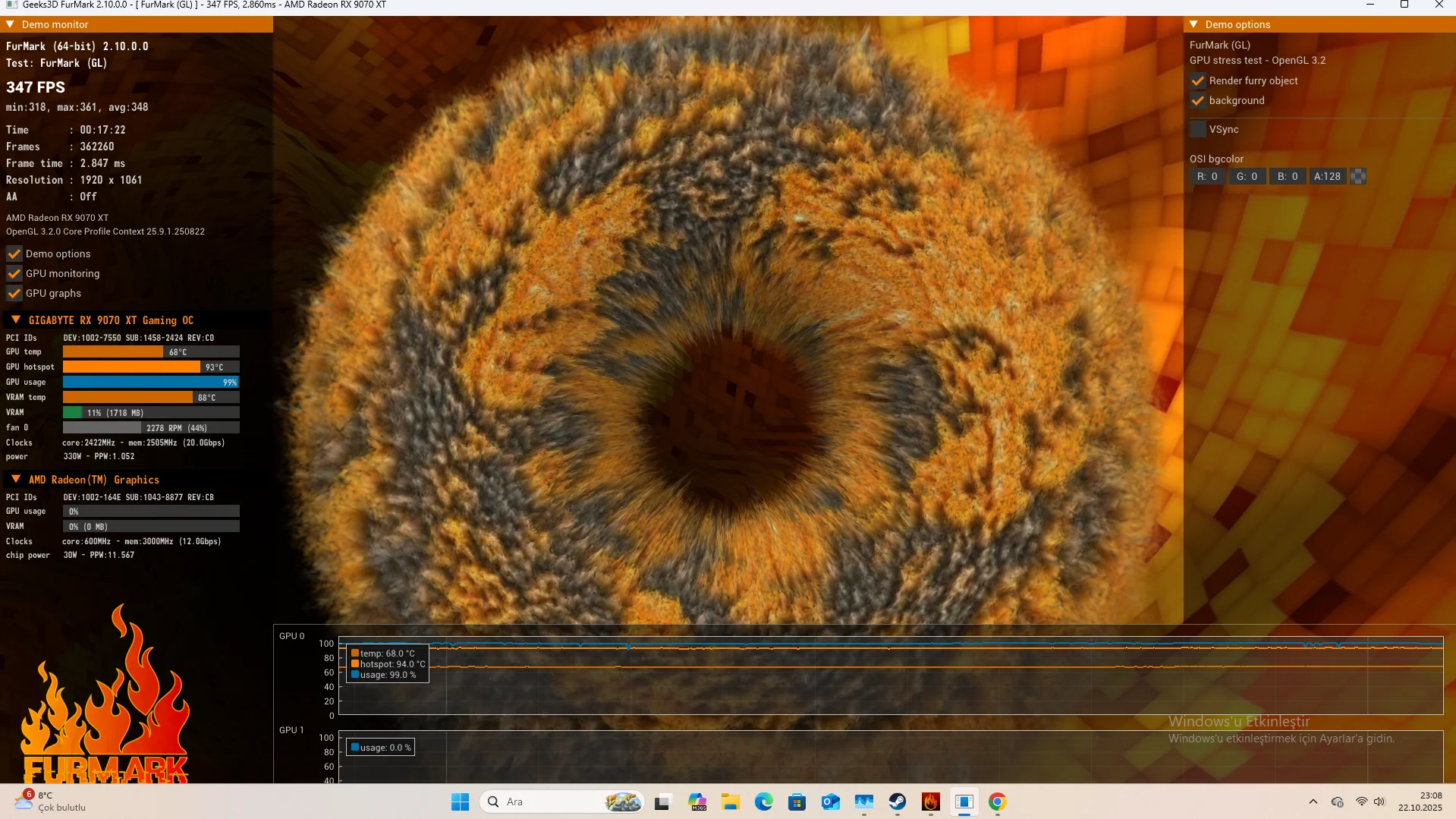Click the power 330W - PPW:1.052 value
Screen dimensions: 1456x819
pyautogui.click(x=99, y=456)
